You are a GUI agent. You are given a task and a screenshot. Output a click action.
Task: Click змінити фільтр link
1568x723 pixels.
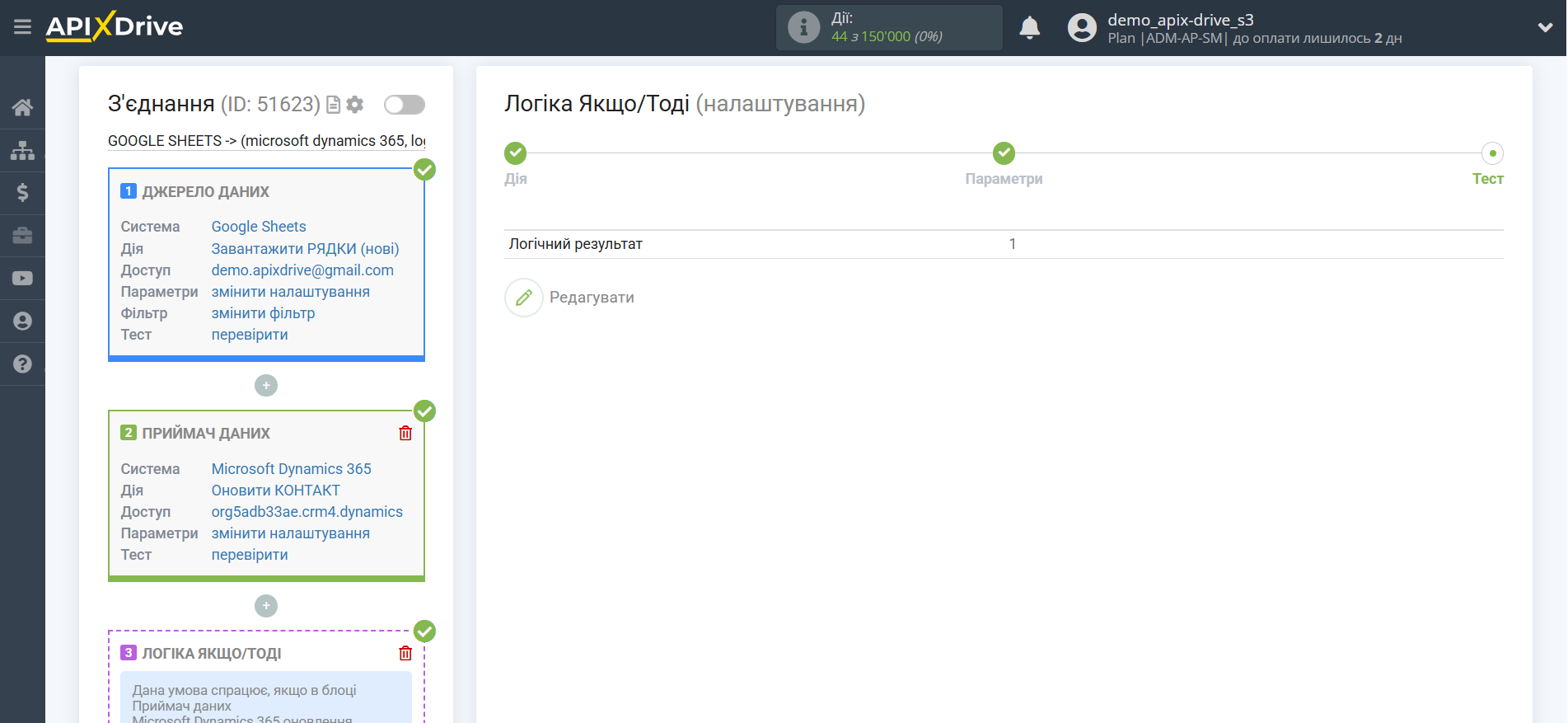pos(263,313)
